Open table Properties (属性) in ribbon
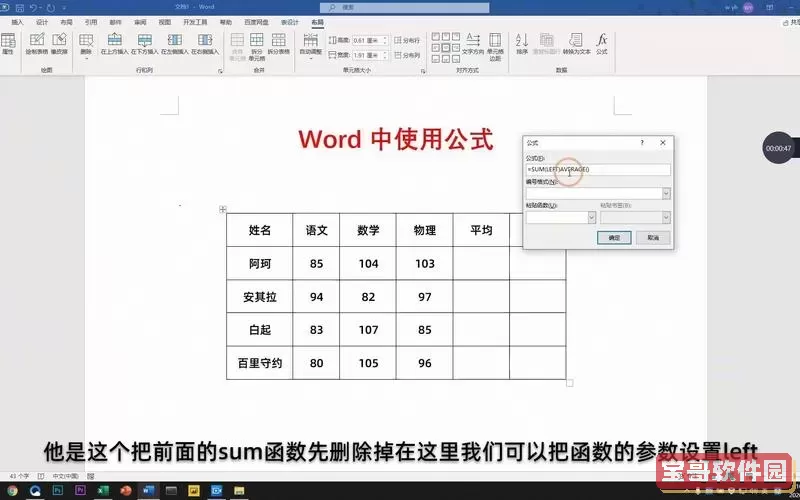This screenshot has height=500, width=800. [x=8, y=44]
